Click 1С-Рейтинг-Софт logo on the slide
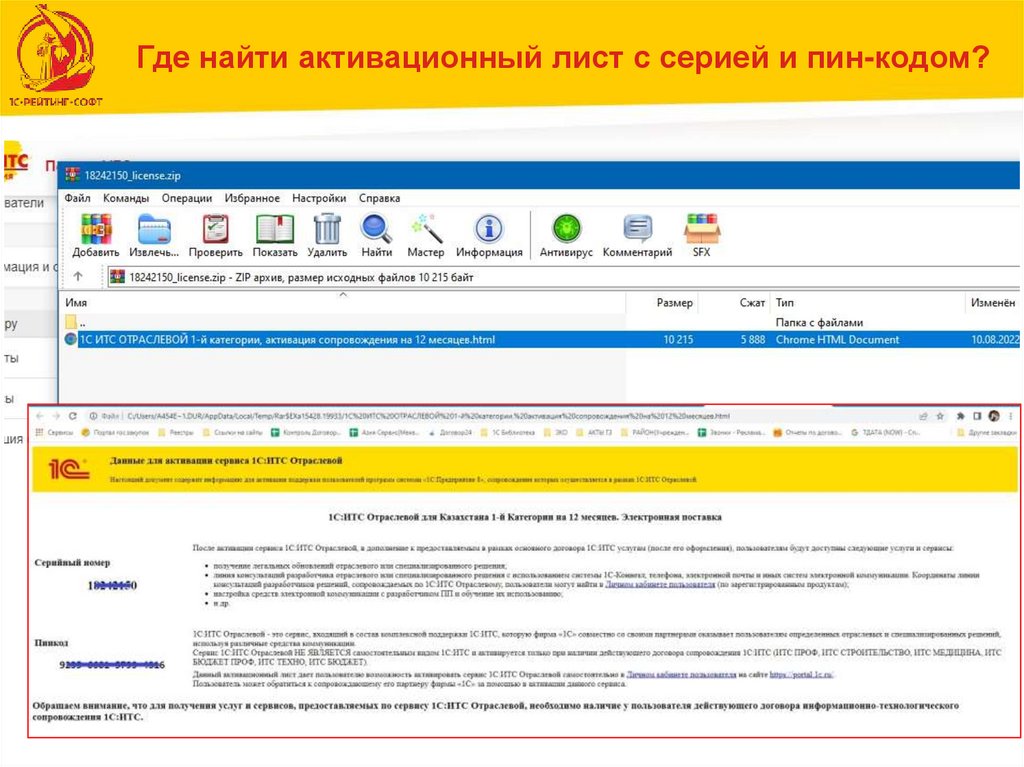Image resolution: width=1024 pixels, height=767 pixels. [x=56, y=56]
